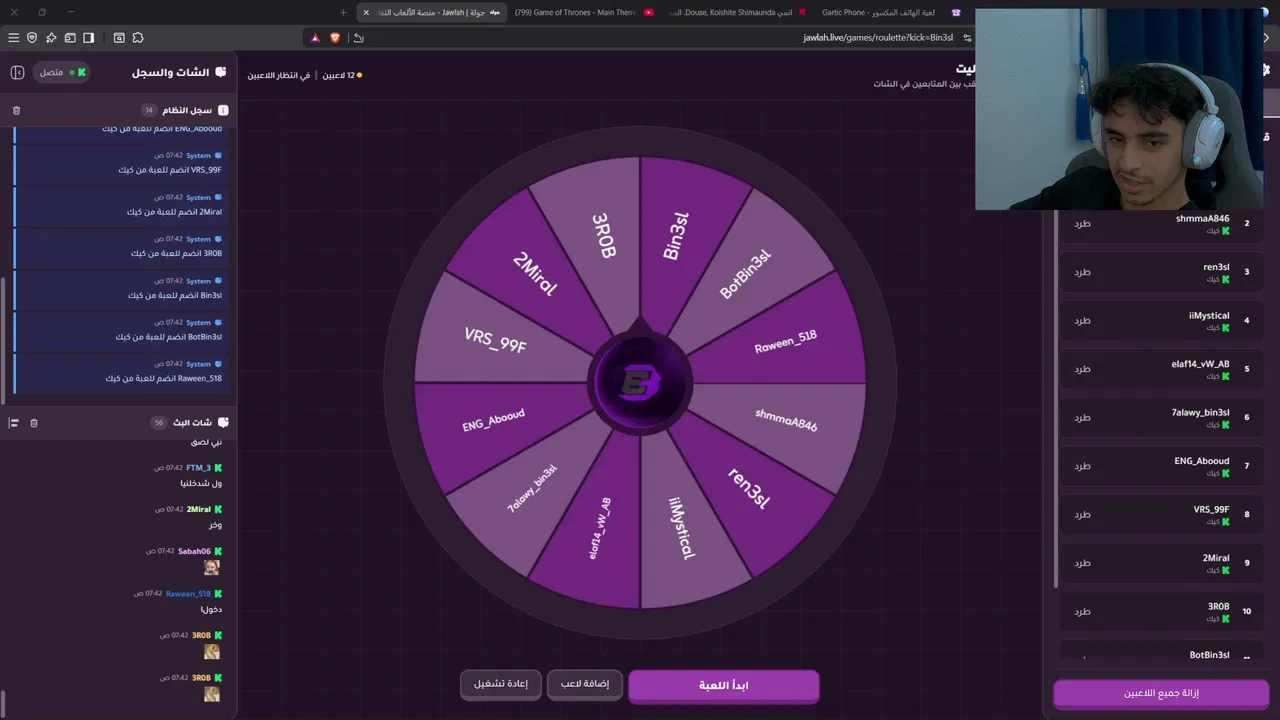Click the Brave Rewards triangle icon

tap(314, 38)
